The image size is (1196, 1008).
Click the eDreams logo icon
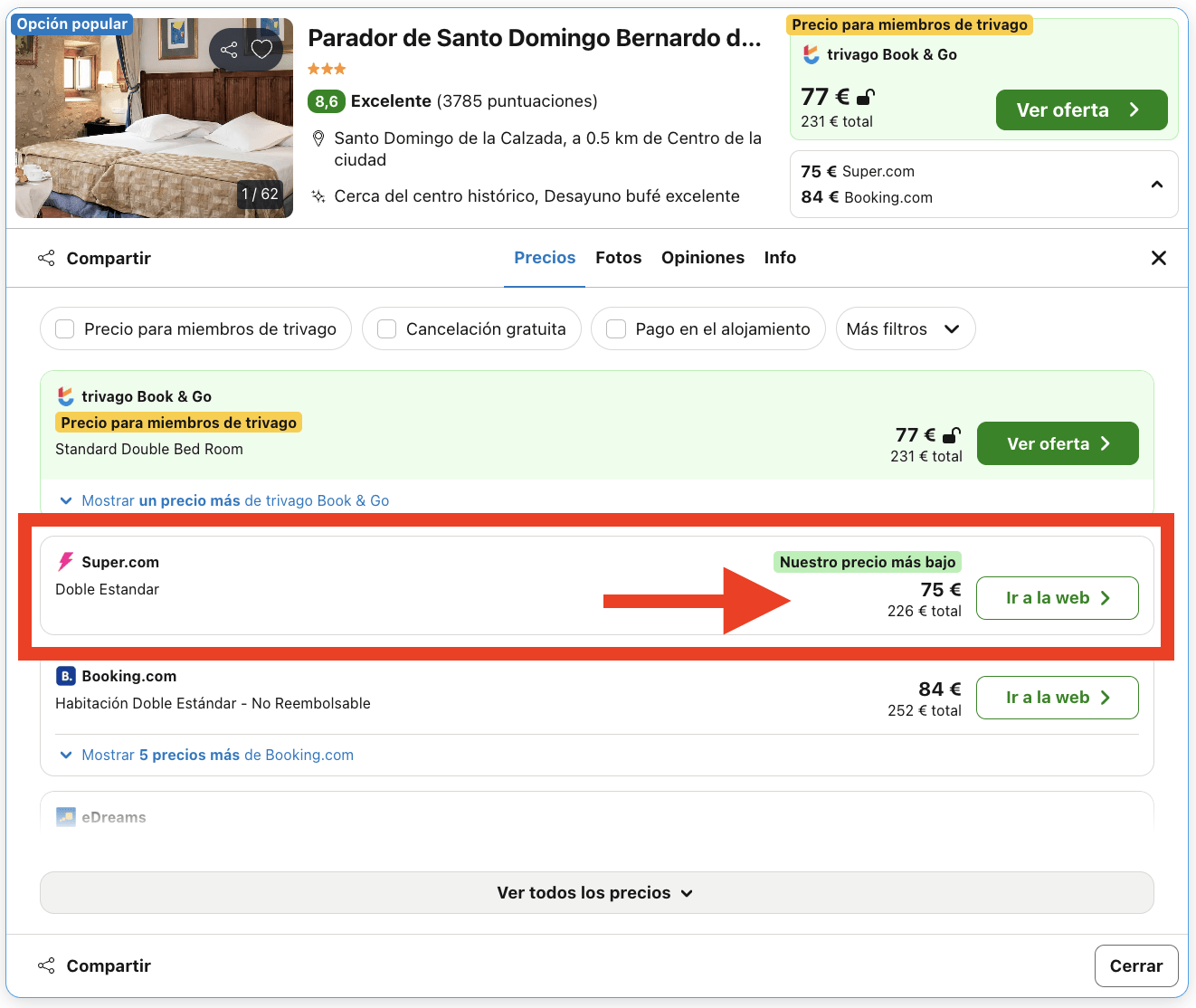tap(64, 816)
